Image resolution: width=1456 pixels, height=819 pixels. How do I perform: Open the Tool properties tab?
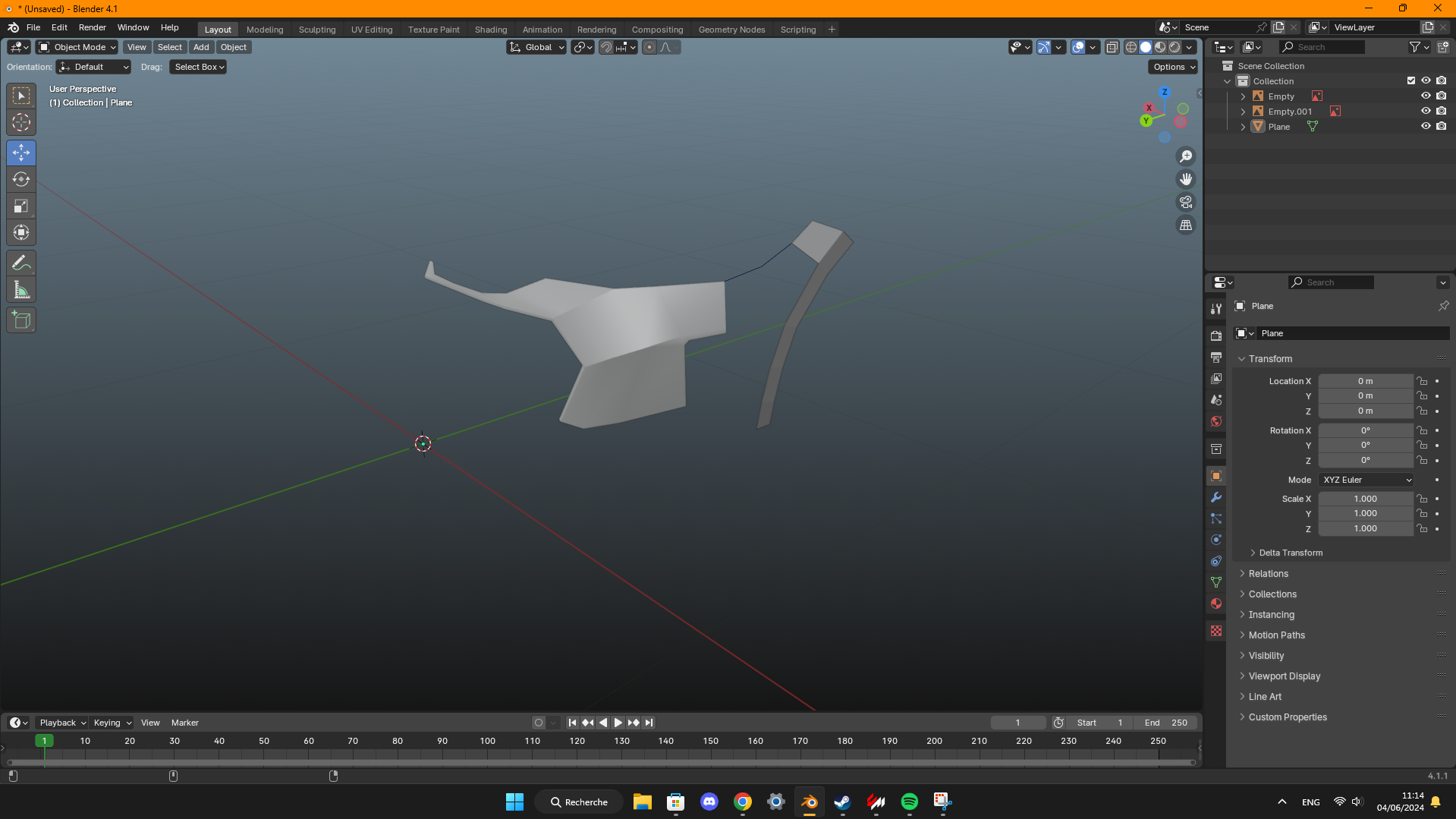pyautogui.click(x=1216, y=309)
